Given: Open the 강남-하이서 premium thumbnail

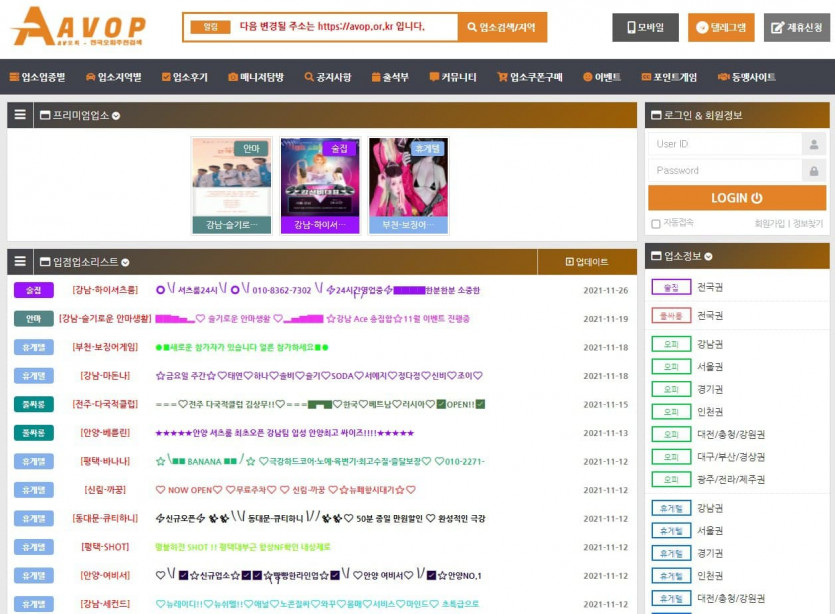Looking at the screenshot, I should point(320,185).
